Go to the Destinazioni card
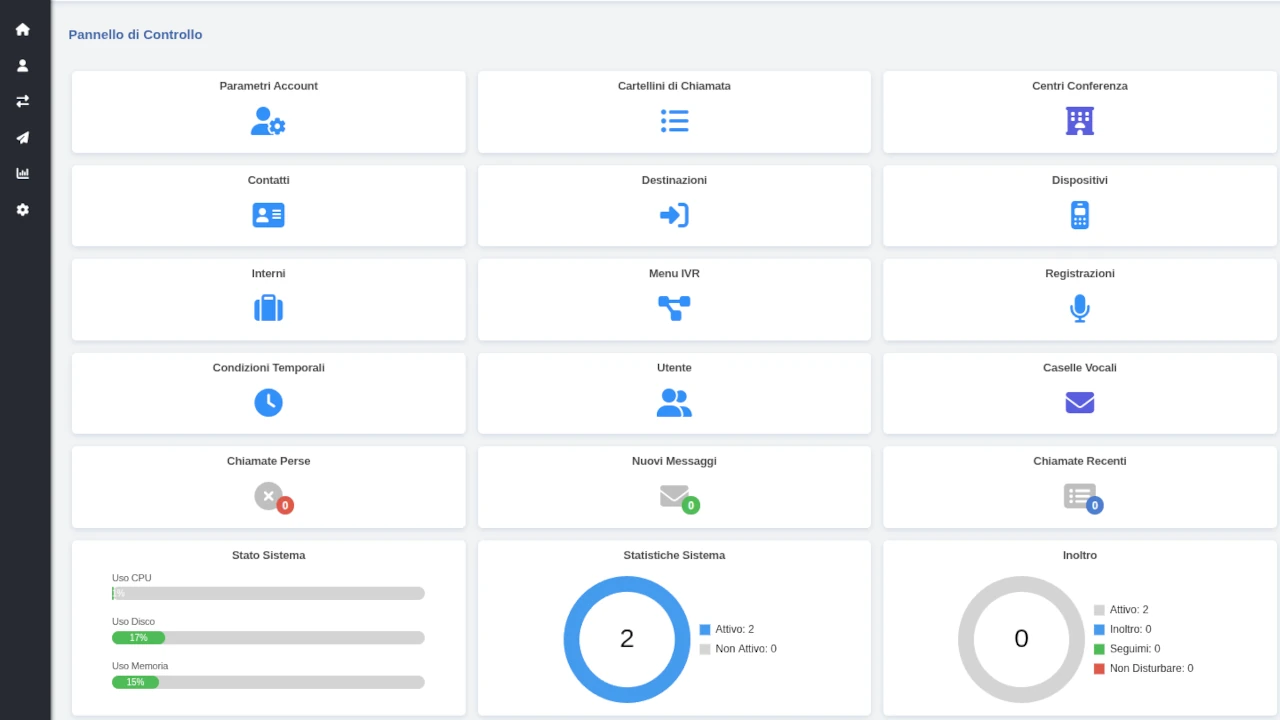 coord(674,205)
